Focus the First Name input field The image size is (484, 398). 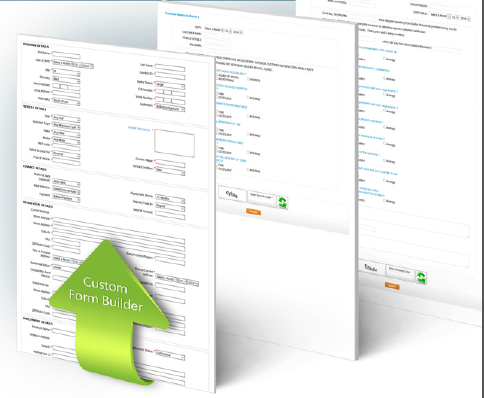coord(66,56)
